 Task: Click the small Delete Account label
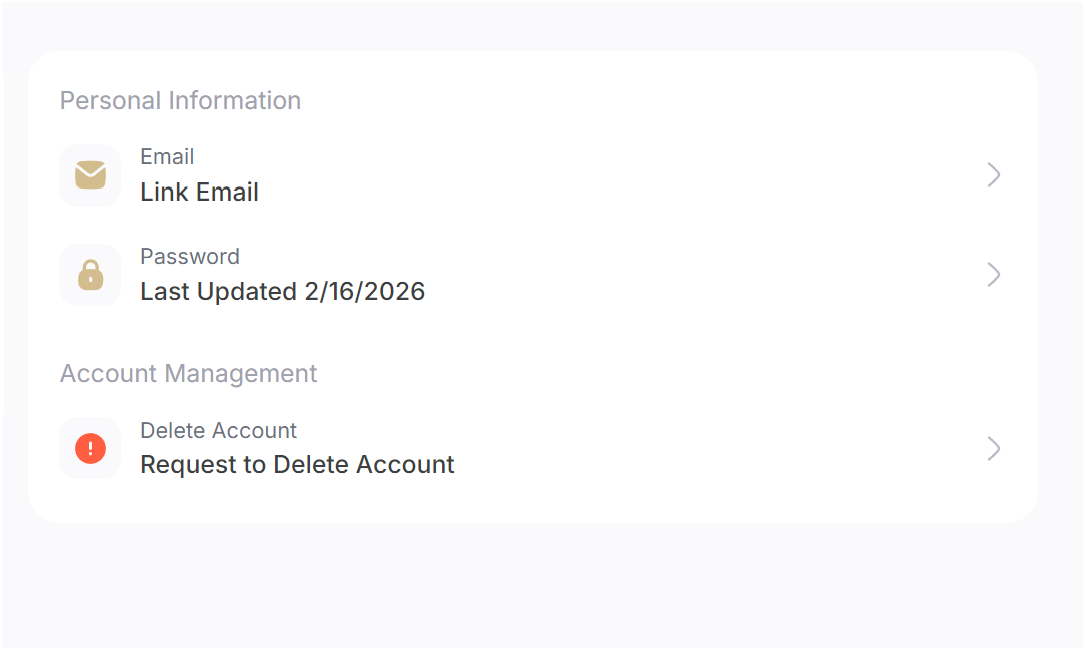point(218,431)
